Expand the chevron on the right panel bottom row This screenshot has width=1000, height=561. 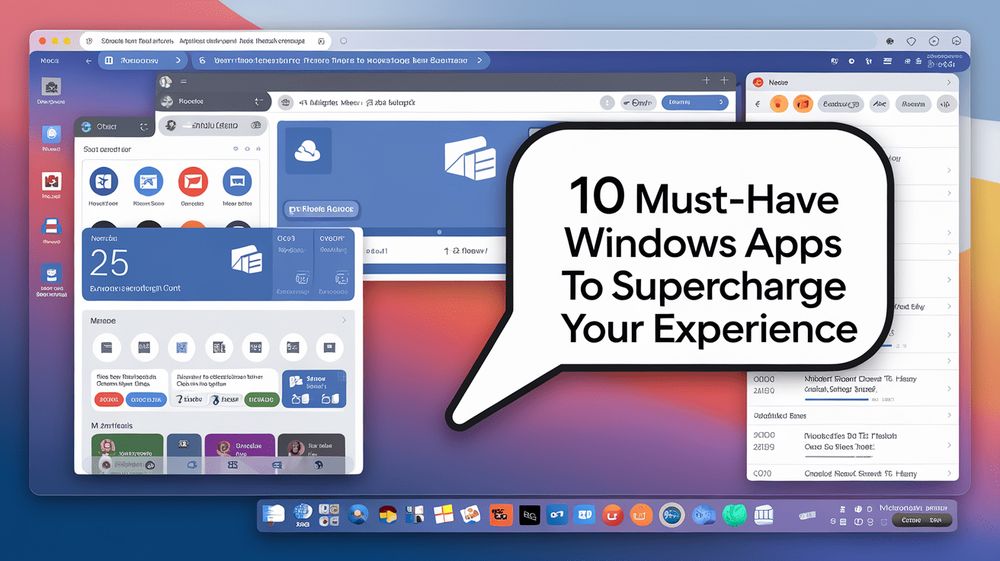949,474
